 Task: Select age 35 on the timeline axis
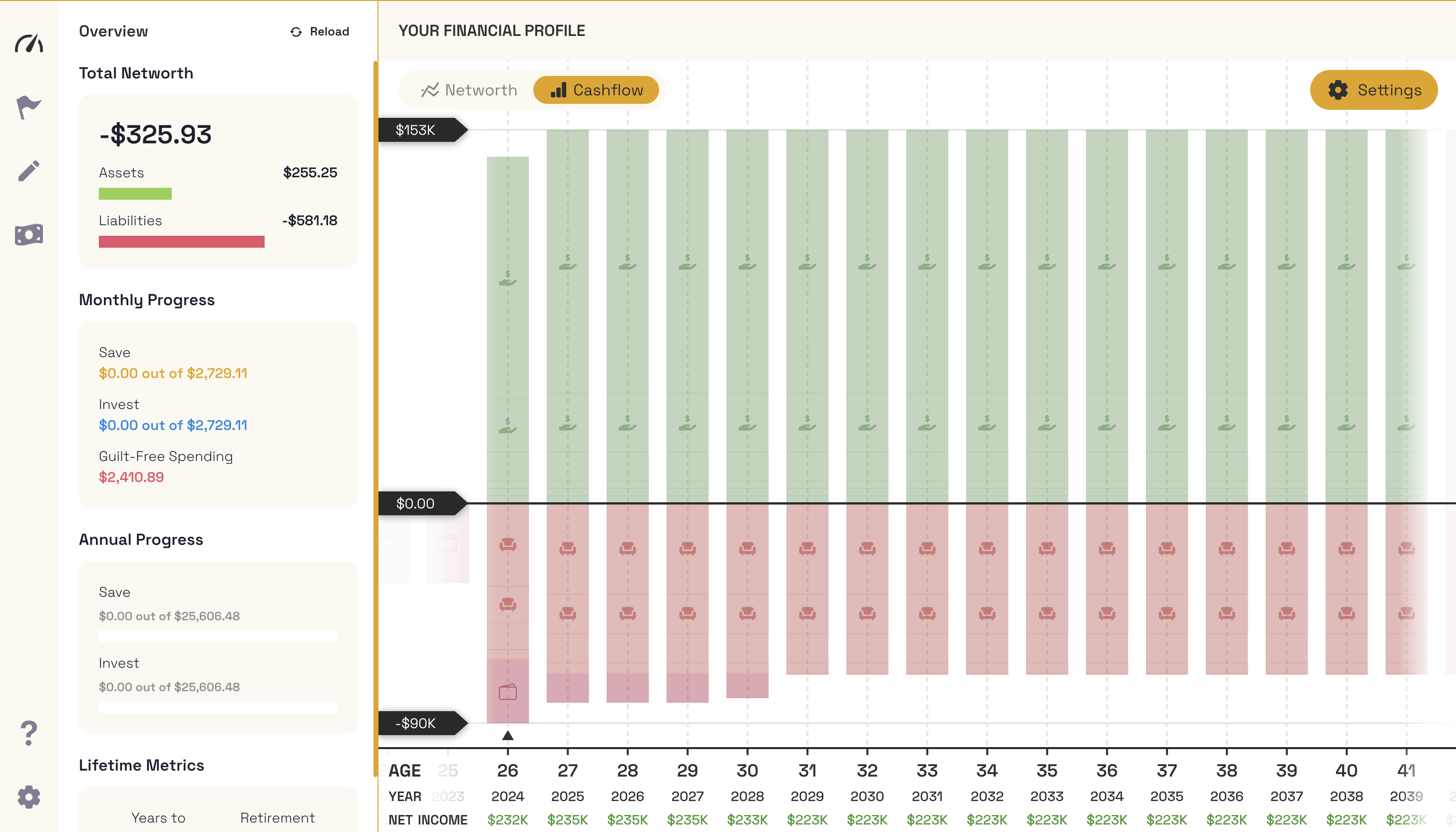(x=1047, y=770)
